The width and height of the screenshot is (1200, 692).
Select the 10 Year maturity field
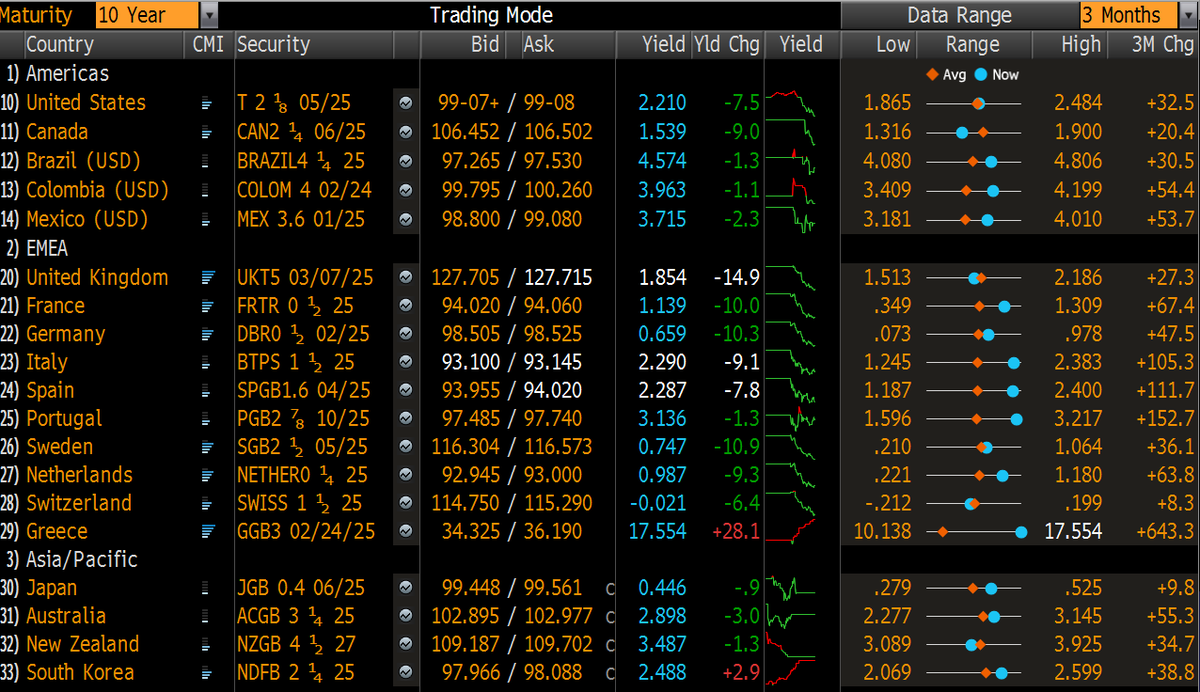click(147, 15)
